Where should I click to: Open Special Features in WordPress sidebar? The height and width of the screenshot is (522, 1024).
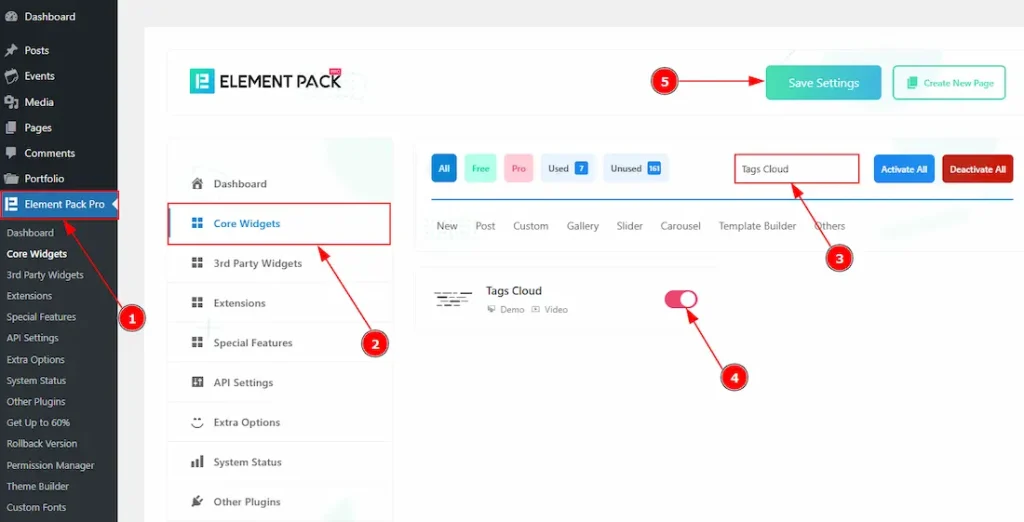click(41, 317)
